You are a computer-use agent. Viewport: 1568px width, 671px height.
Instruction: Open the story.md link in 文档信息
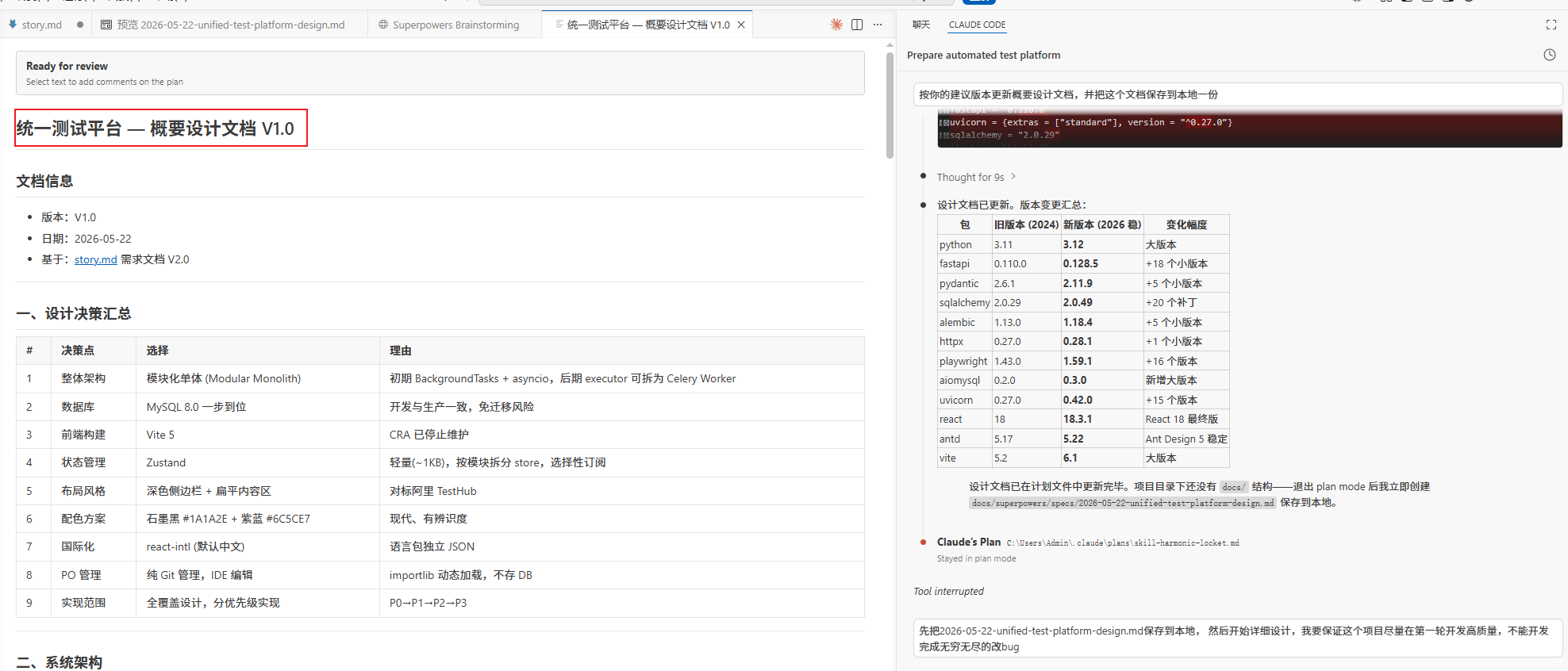[x=95, y=259]
